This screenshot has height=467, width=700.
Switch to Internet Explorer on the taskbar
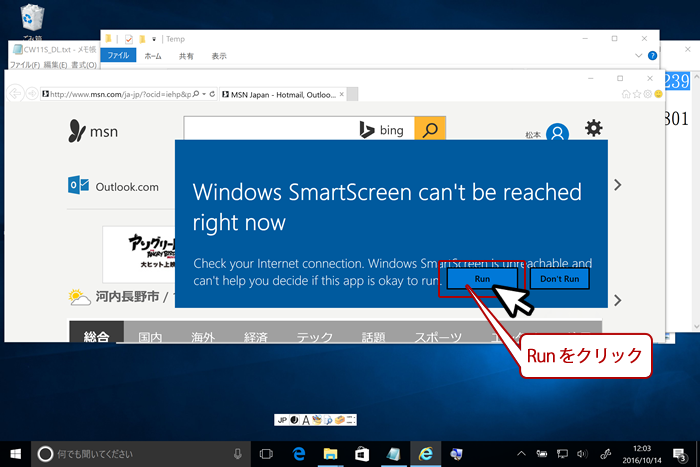425,454
